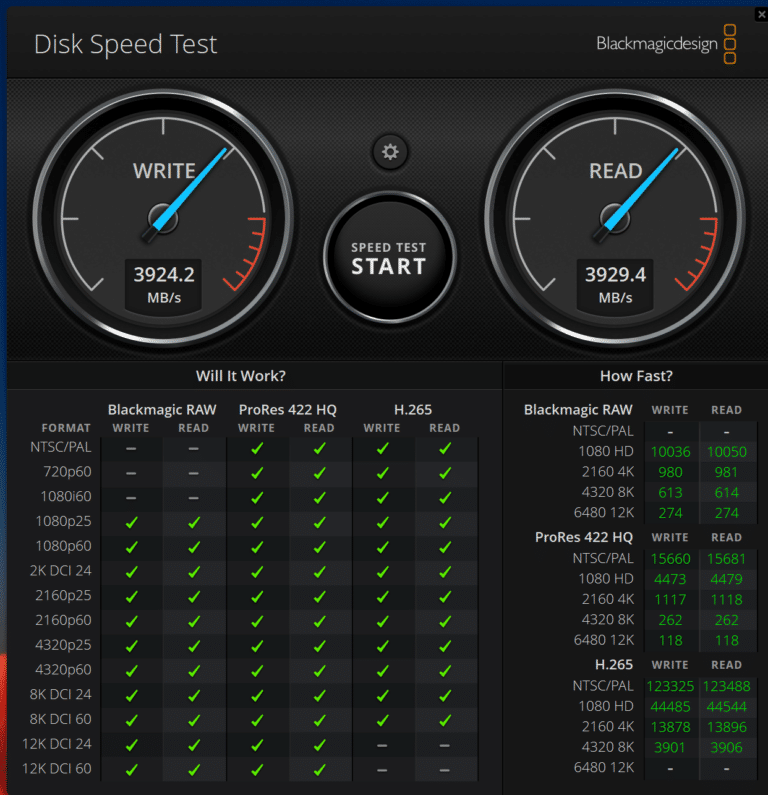Click H.265 write checkmark for 4320p25

tap(382, 646)
